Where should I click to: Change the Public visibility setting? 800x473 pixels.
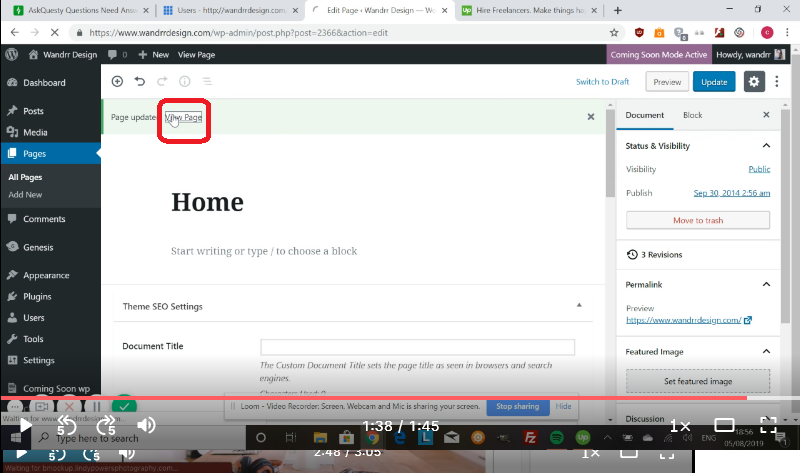click(x=759, y=169)
